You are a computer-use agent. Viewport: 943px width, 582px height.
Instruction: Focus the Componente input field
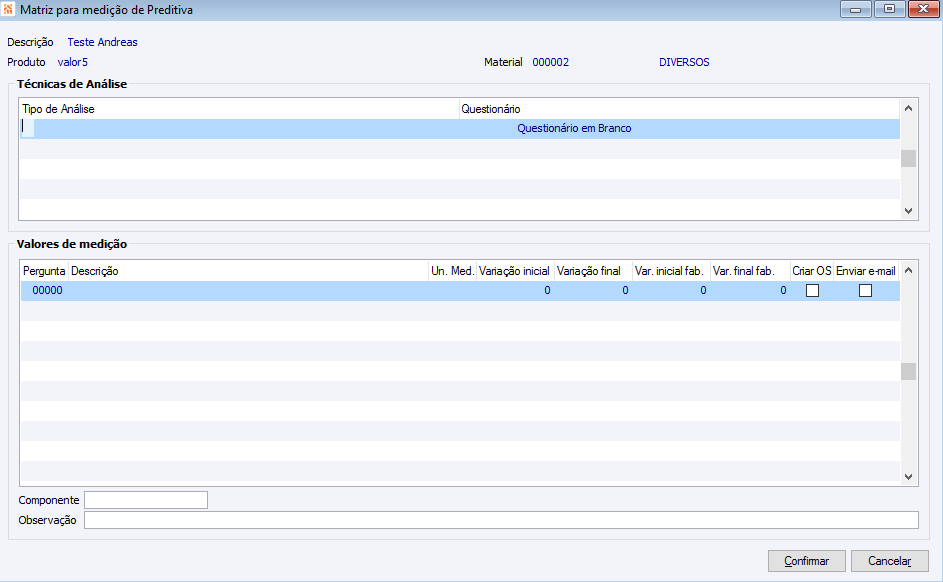point(146,500)
